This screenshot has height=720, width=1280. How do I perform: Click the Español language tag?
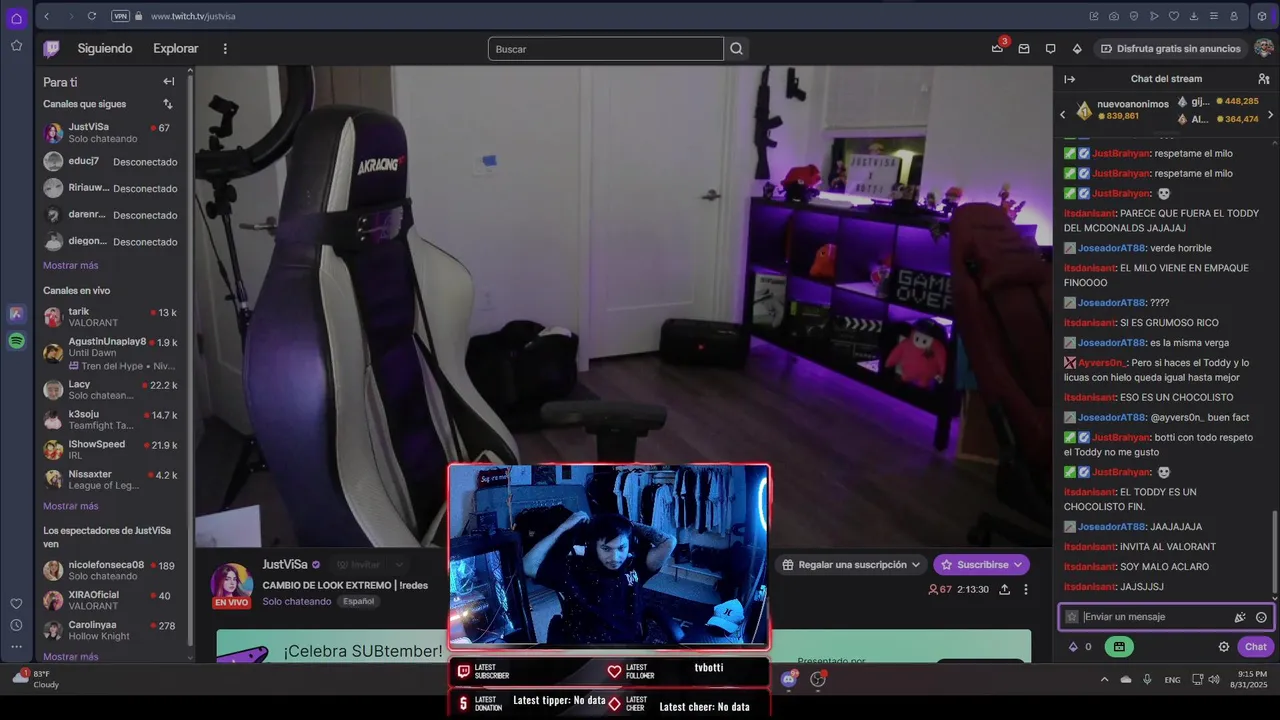click(358, 601)
